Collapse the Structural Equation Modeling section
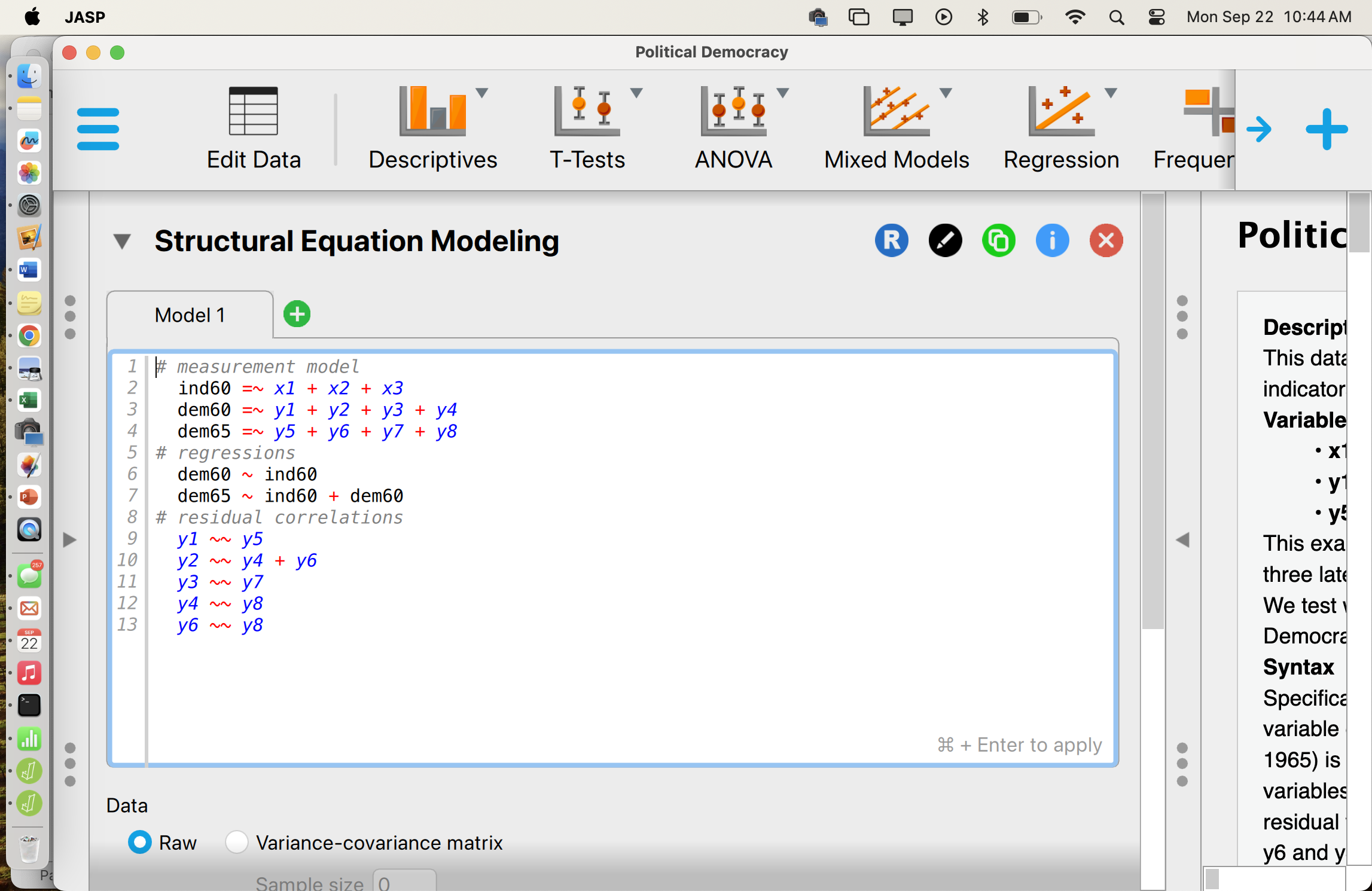This screenshot has height=891, width=1372. (x=122, y=241)
